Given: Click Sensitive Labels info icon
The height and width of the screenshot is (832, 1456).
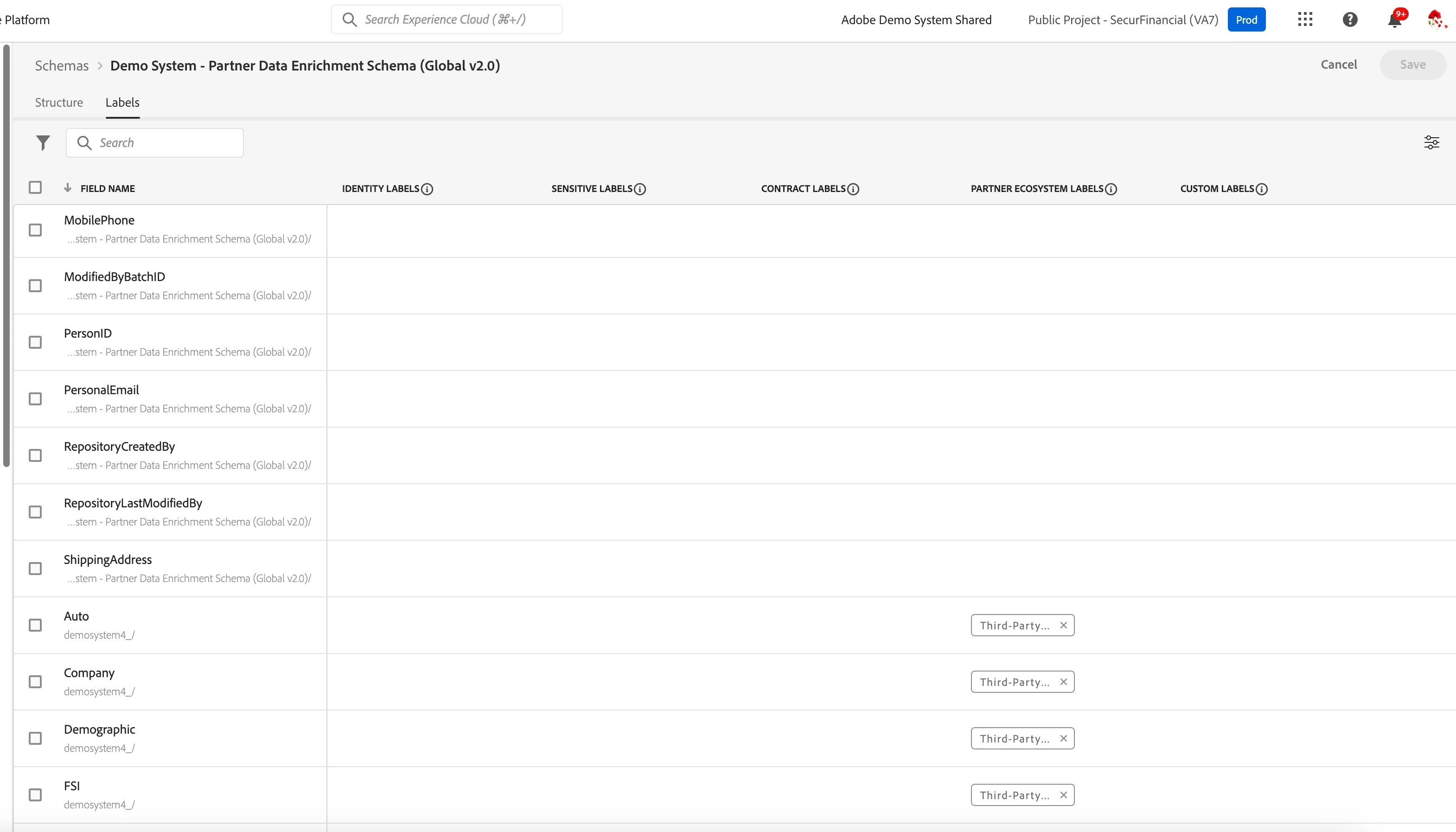Looking at the screenshot, I should (640, 189).
